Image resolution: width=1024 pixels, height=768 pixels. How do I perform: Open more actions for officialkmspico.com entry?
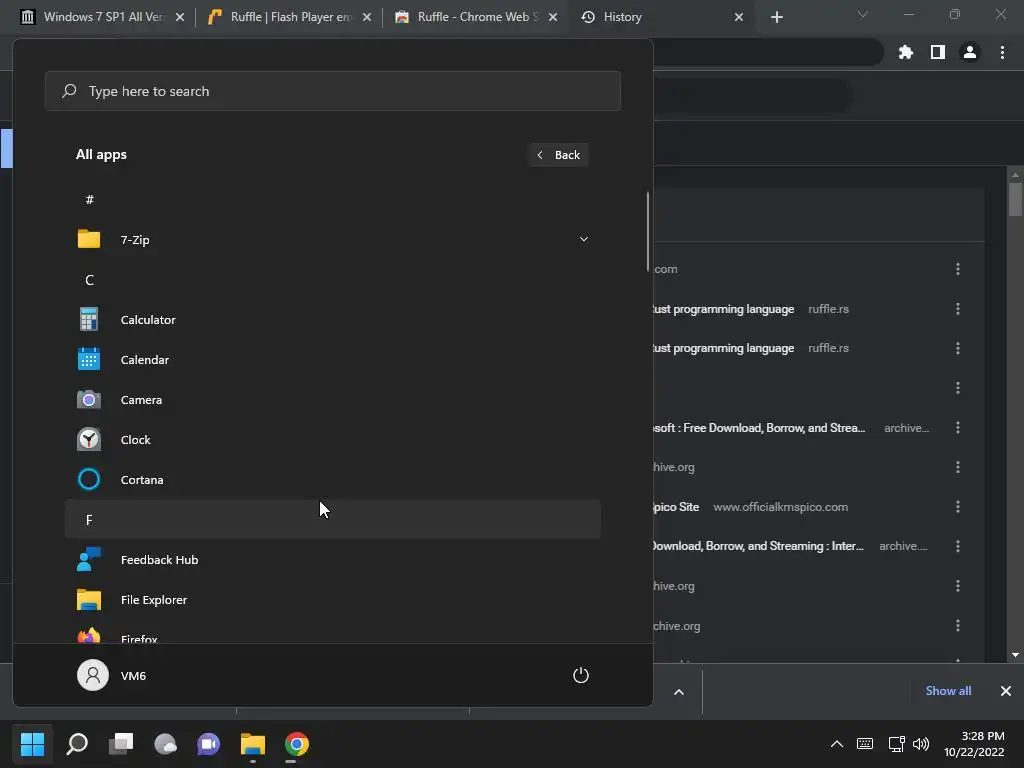coord(958,507)
